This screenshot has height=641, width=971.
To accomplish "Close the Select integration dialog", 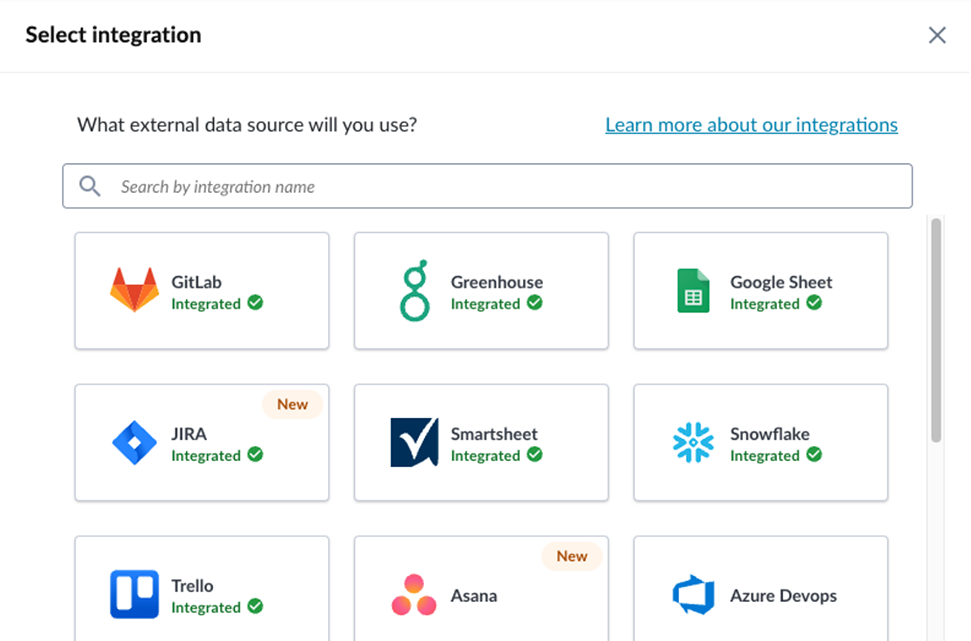I will (x=937, y=35).
